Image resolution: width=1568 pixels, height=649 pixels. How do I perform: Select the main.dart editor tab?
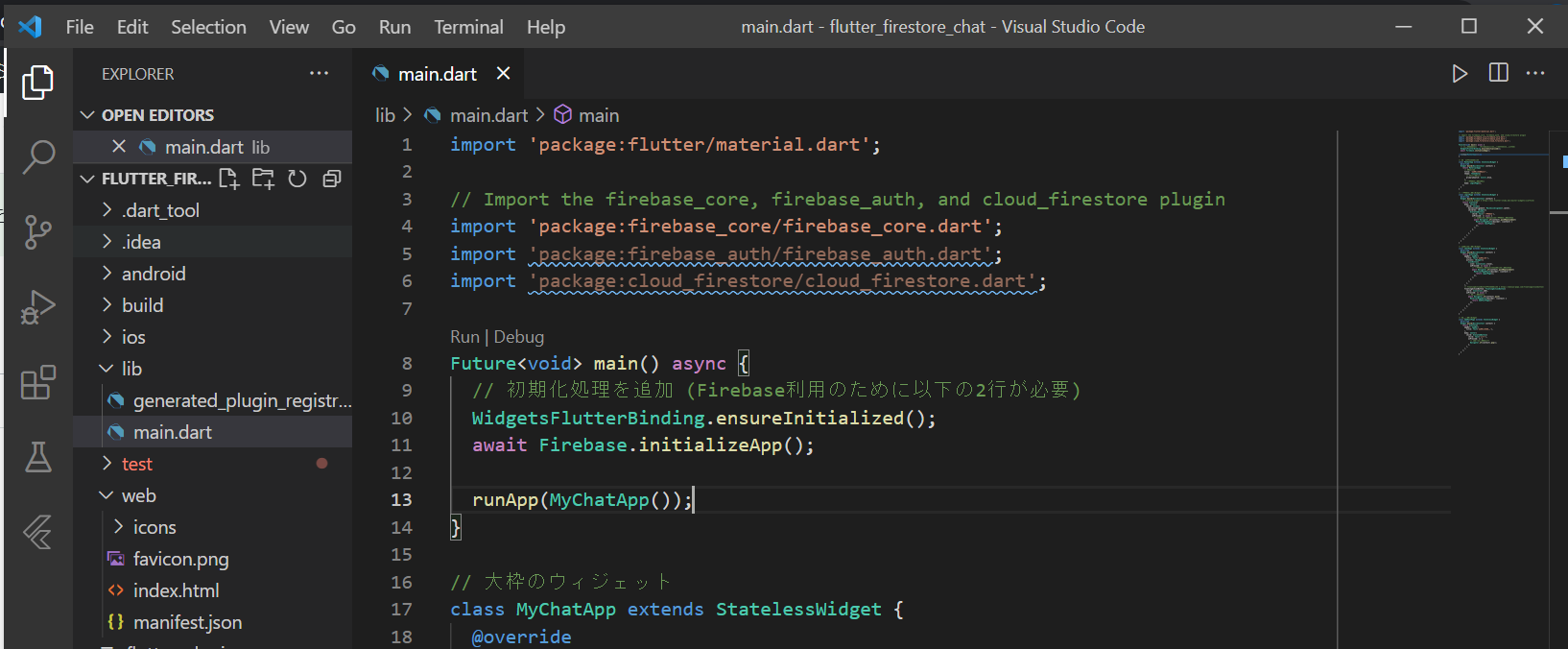[438, 74]
